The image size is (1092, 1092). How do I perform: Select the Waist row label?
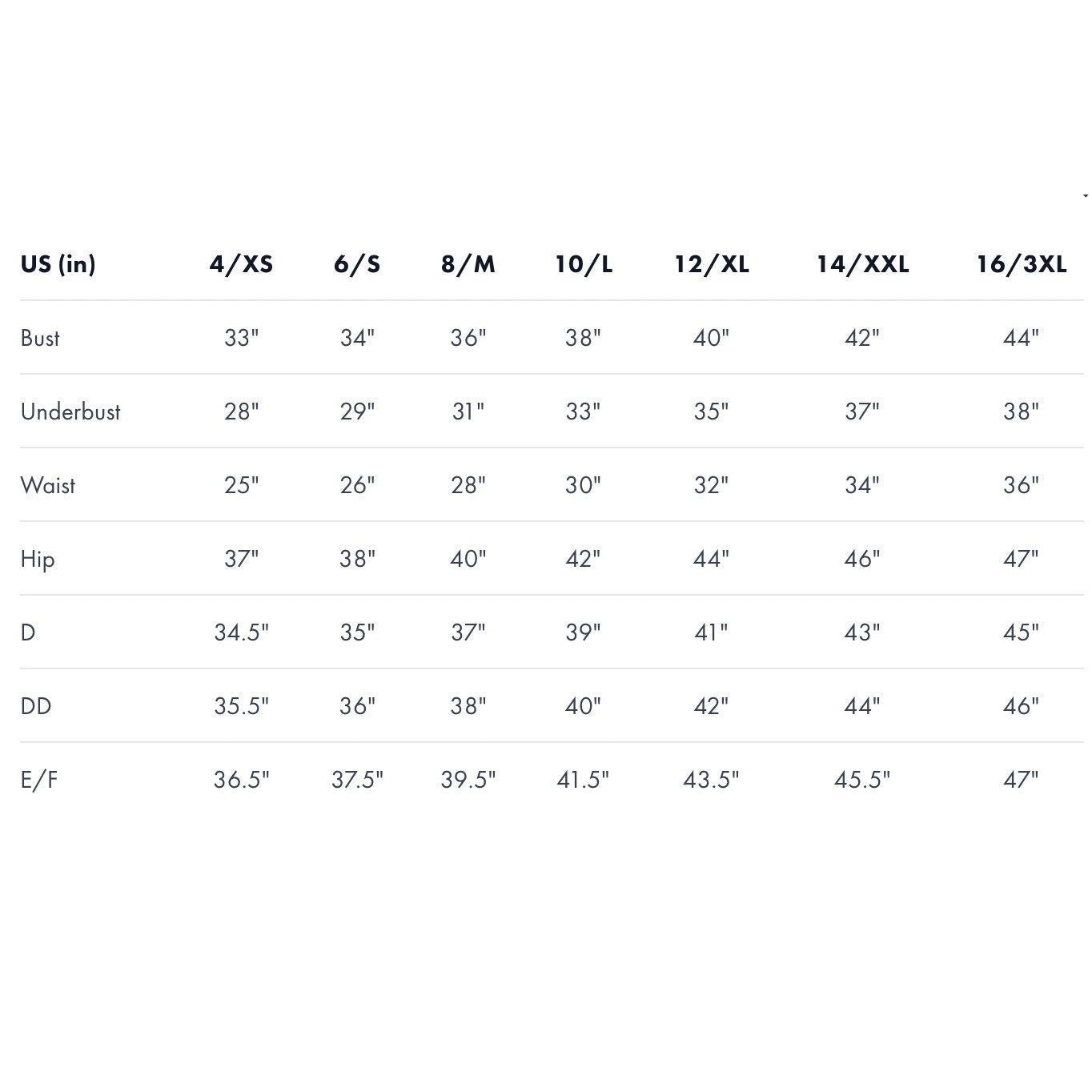(x=48, y=485)
